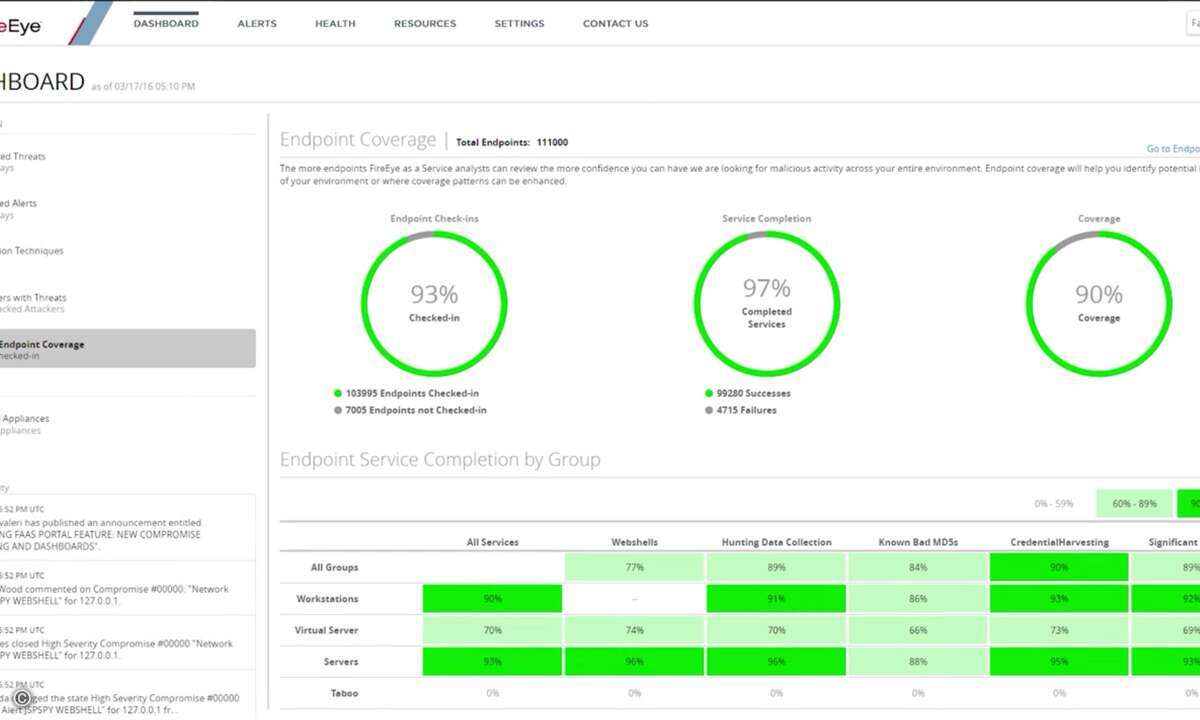Select the 60% - 89% legend range
This screenshot has width=1200, height=720.
(x=1133, y=504)
